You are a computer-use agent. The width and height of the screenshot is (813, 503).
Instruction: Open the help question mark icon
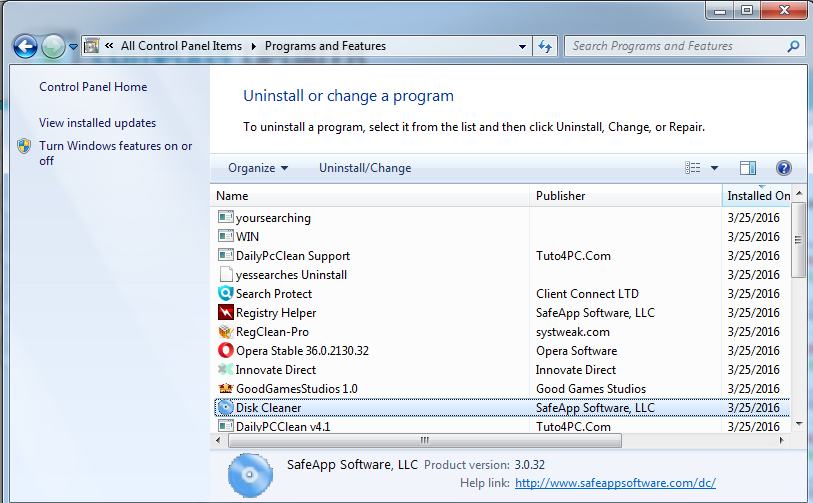(783, 168)
